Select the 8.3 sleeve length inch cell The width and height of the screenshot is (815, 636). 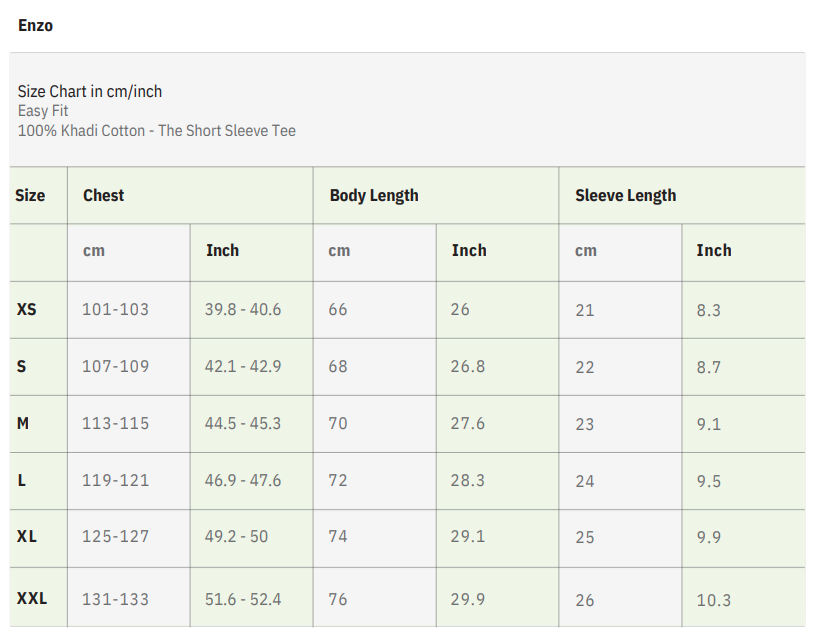pos(709,310)
